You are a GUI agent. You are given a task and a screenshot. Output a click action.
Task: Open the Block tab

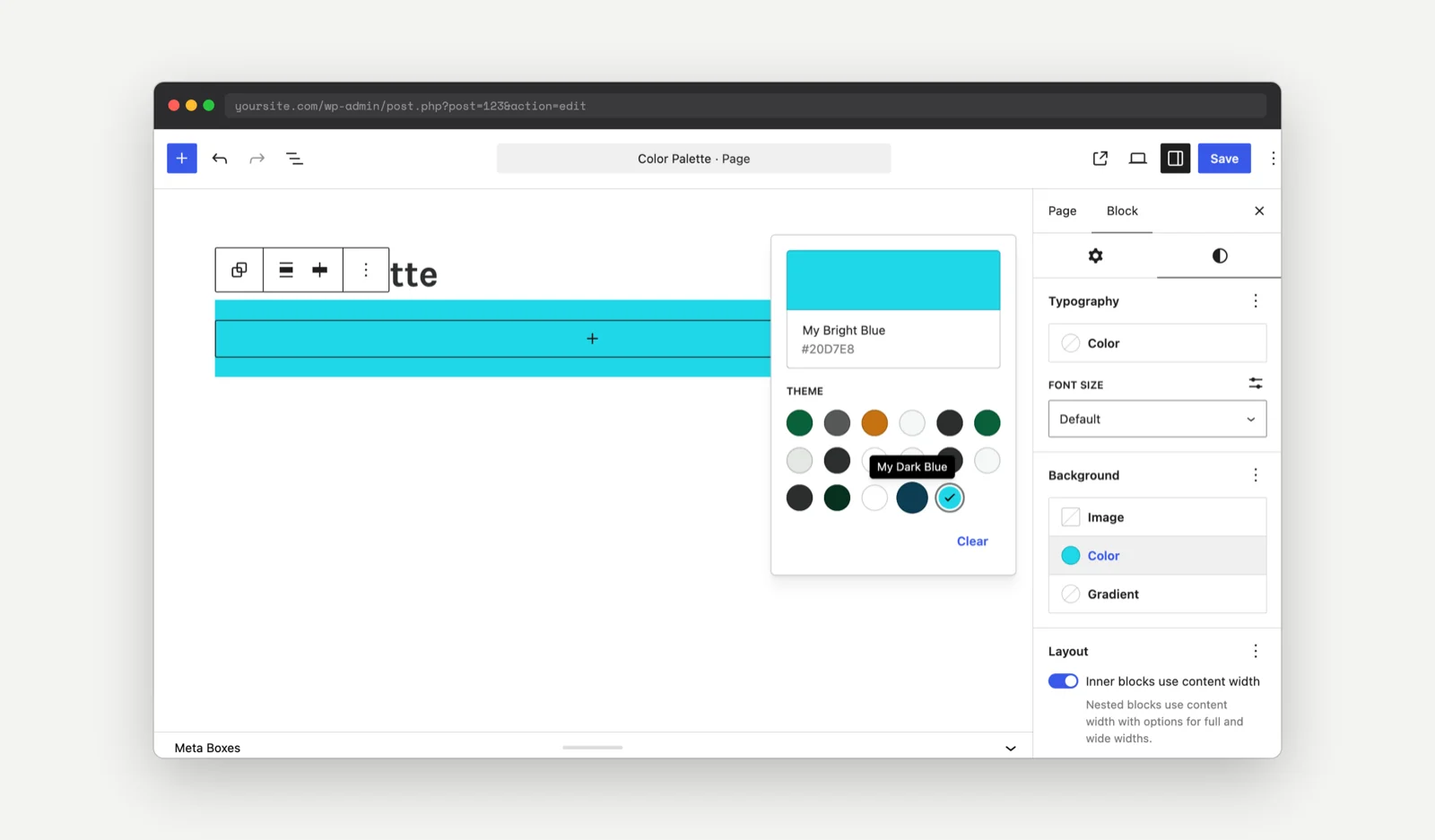(x=1122, y=211)
